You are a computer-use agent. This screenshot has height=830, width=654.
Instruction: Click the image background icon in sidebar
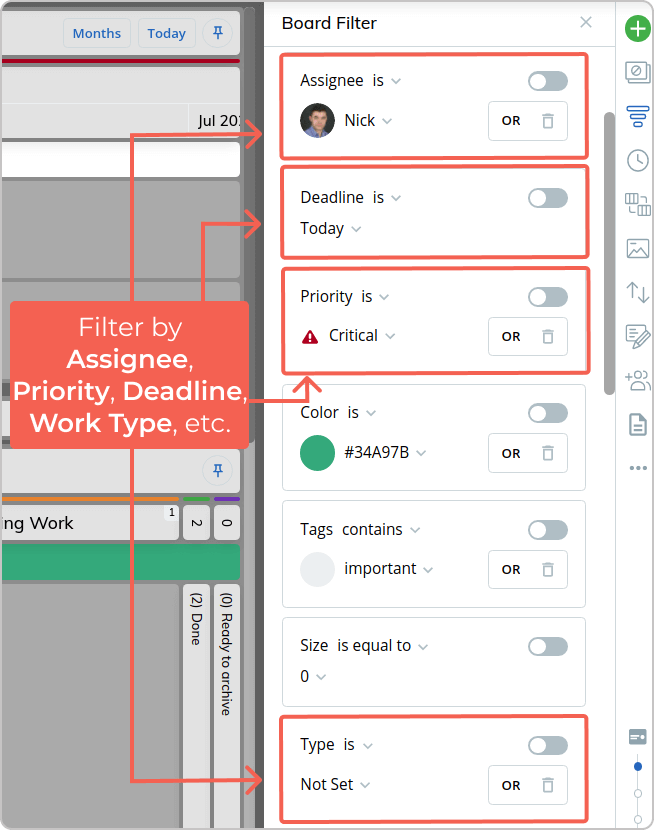pos(638,248)
